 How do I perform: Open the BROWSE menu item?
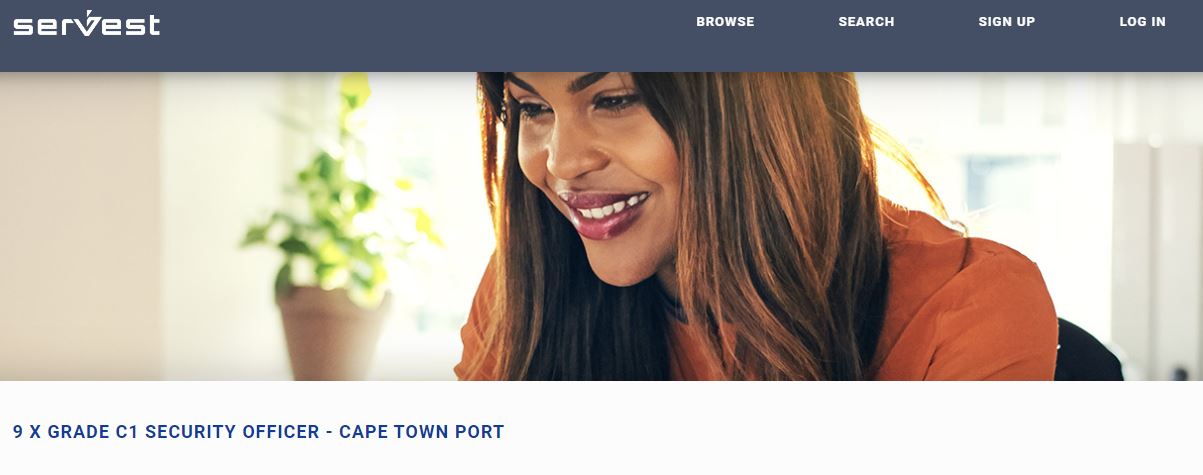(x=725, y=22)
